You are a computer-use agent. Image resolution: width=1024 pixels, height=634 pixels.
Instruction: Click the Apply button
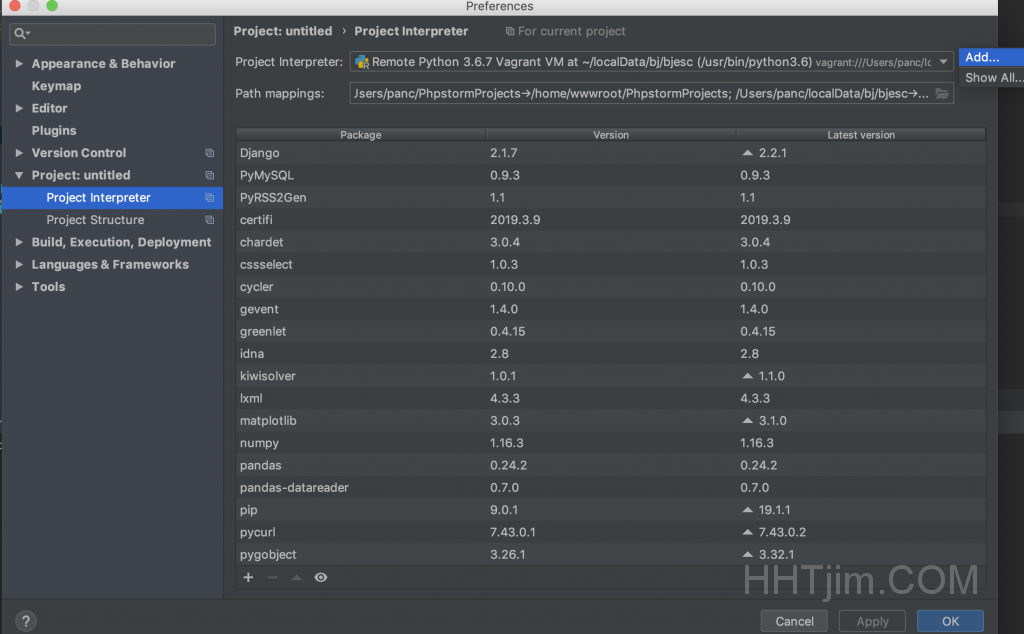pos(871,620)
